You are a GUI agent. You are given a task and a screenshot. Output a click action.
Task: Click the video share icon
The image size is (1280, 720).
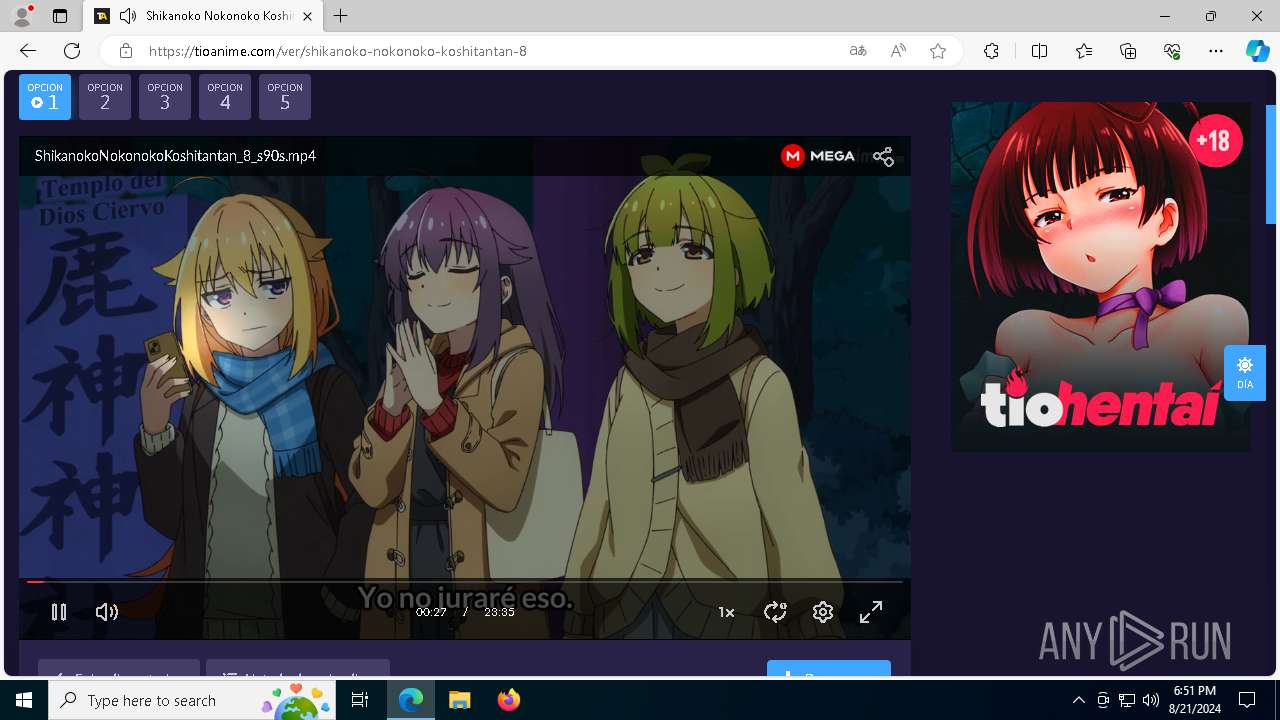pyautogui.click(x=883, y=156)
